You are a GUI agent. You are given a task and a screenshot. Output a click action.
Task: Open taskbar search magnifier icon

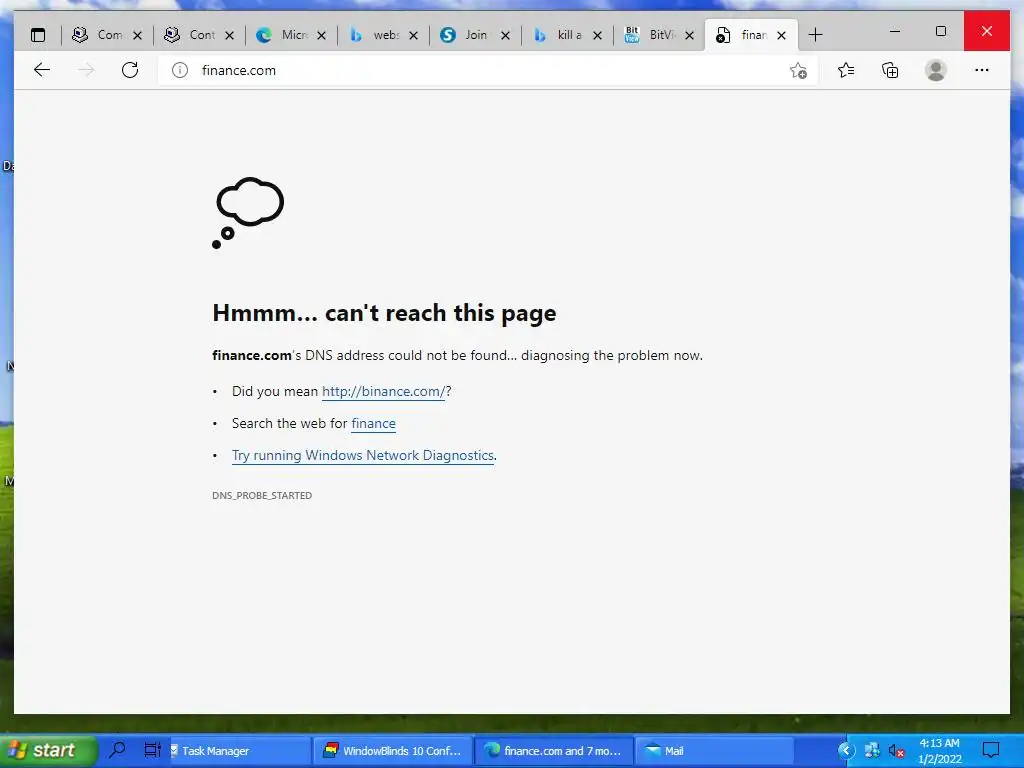(118, 750)
